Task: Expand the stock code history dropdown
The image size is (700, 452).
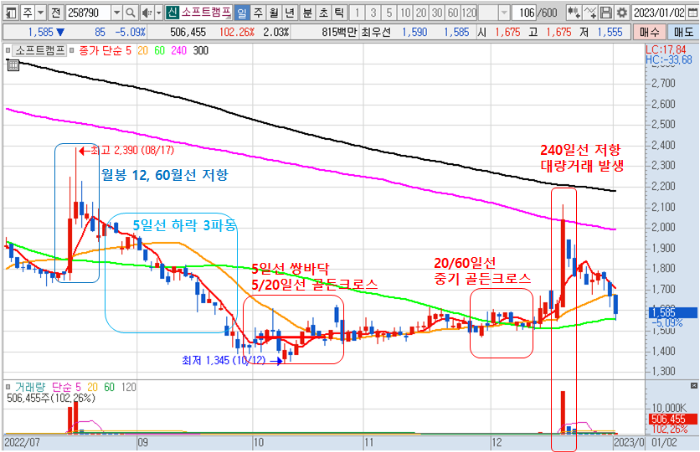Action: point(117,13)
